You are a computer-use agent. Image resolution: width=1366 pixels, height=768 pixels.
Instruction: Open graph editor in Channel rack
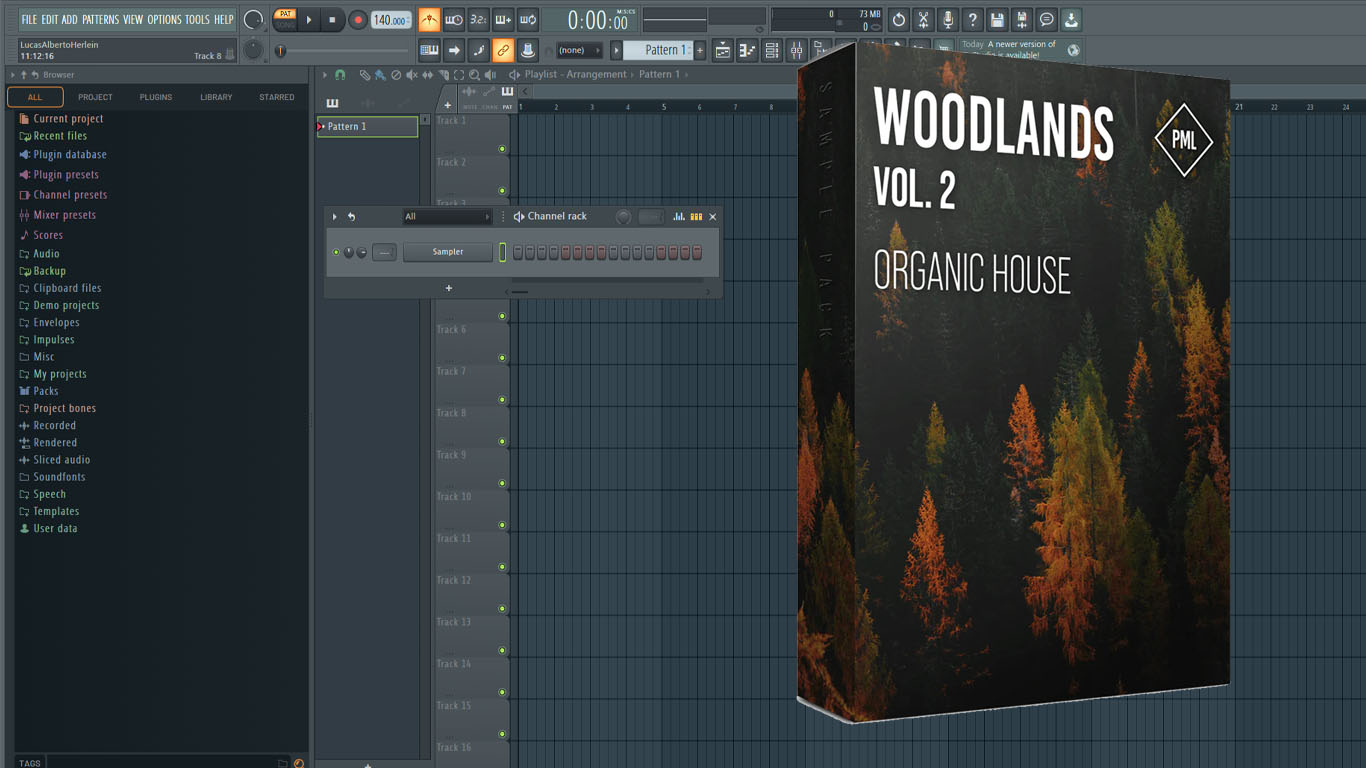pyautogui.click(x=679, y=216)
